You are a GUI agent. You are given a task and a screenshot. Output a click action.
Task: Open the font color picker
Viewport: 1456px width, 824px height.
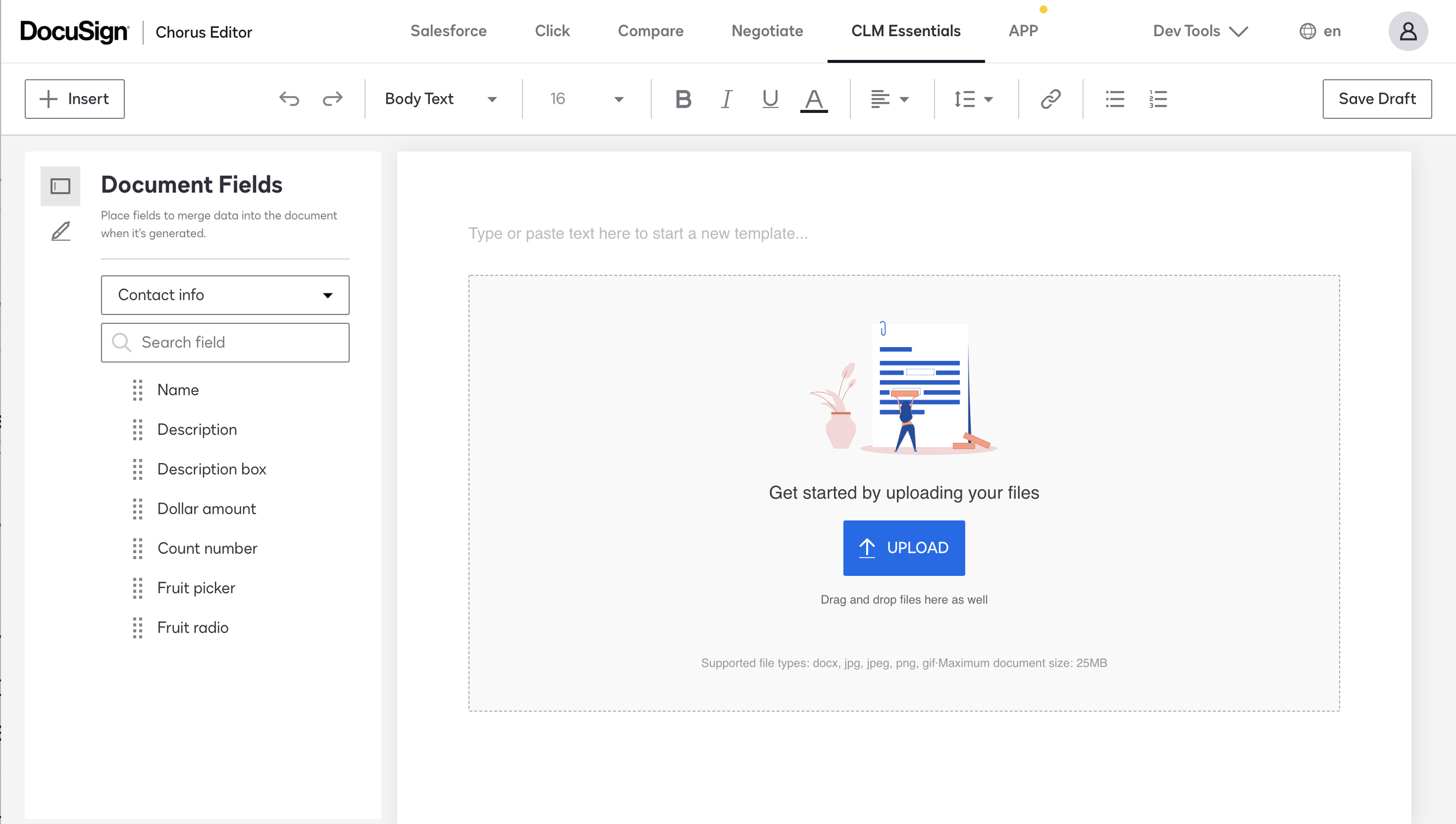(814, 99)
